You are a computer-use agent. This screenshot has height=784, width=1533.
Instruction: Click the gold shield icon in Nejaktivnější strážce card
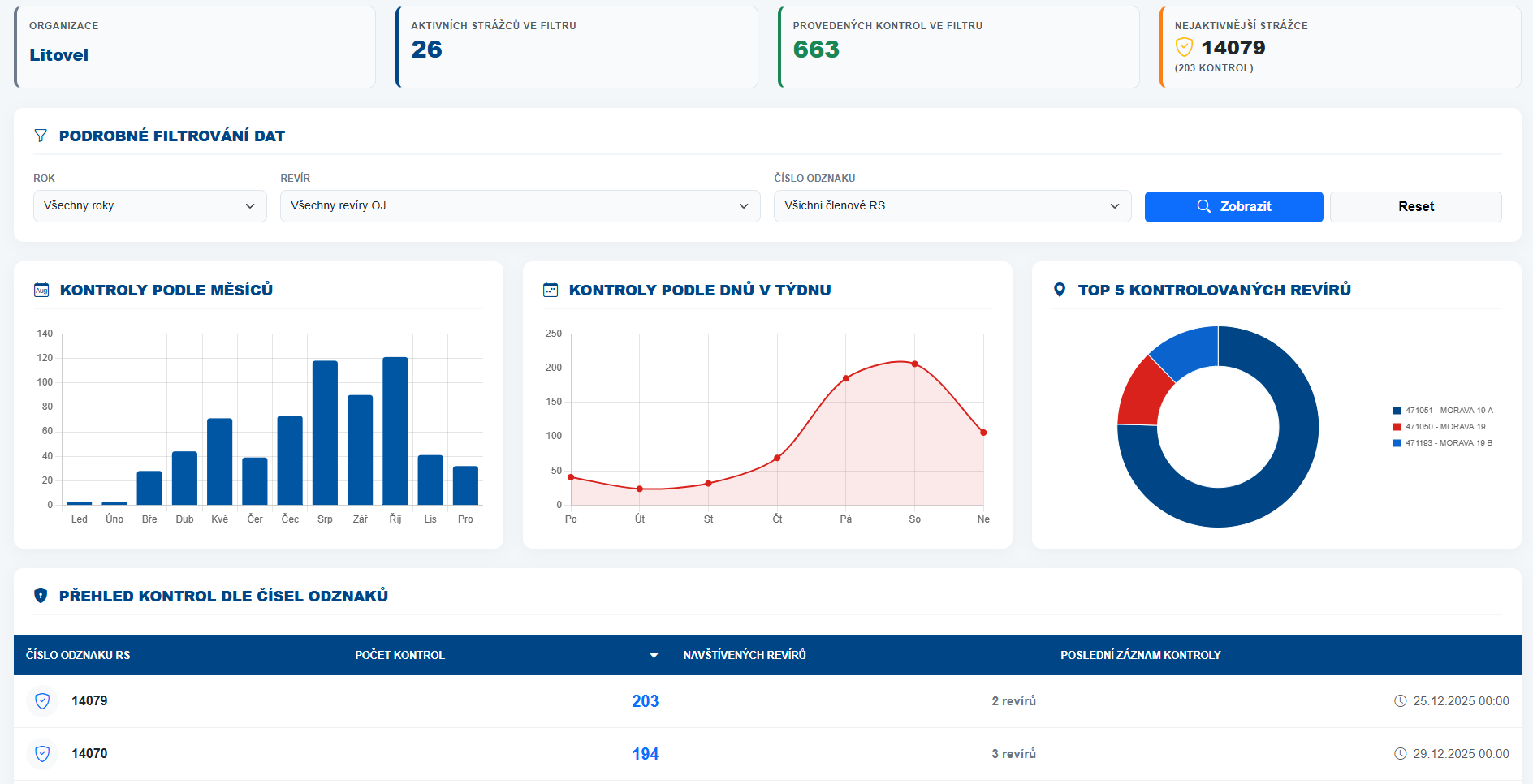pyautogui.click(x=1184, y=47)
